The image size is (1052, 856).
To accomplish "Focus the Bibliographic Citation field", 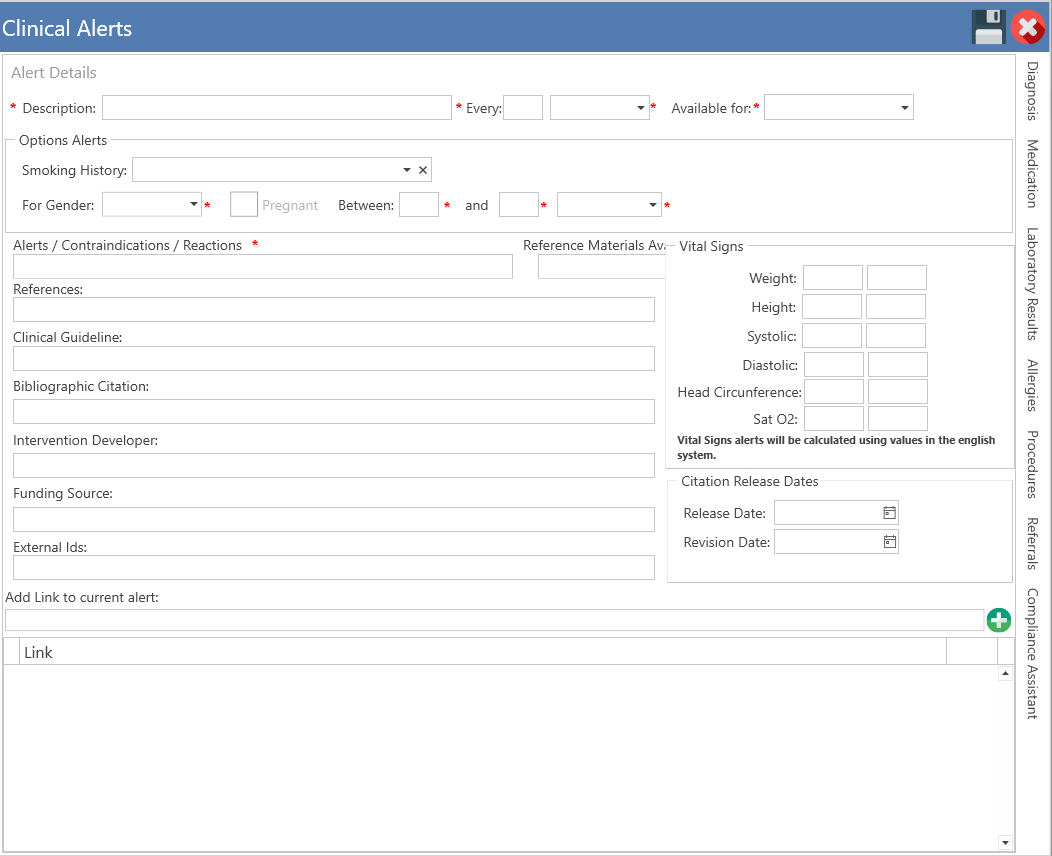I will click(333, 411).
